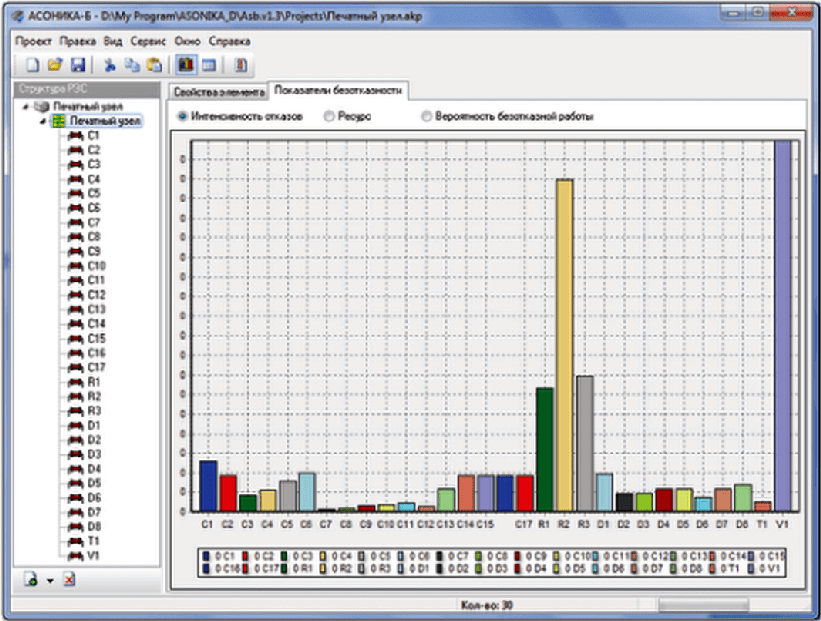821x621 pixels.
Task: Open a project with the folder icon
Action: 55,65
